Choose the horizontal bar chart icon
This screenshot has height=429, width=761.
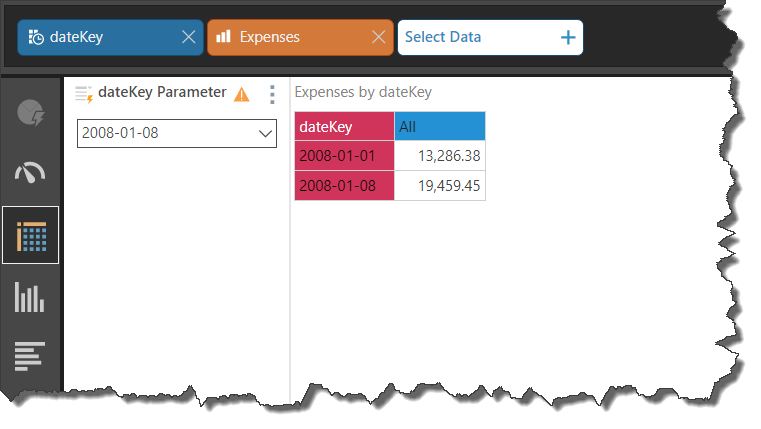31,356
